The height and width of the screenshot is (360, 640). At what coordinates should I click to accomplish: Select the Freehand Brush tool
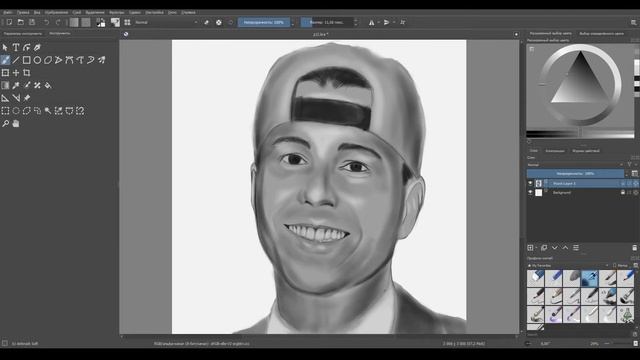pyautogui.click(x=5, y=60)
